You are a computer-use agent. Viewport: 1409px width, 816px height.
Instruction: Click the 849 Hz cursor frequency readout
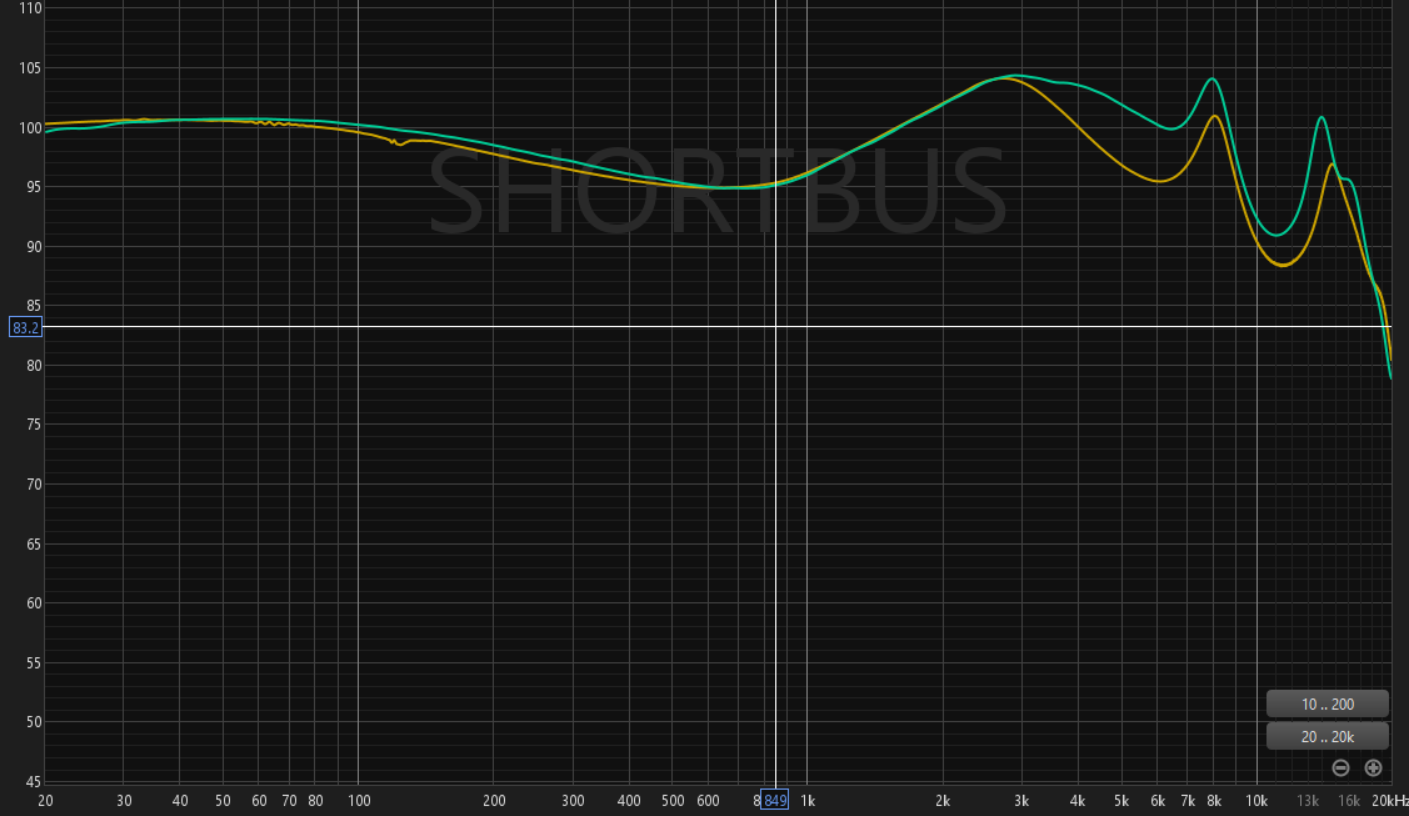tap(775, 800)
